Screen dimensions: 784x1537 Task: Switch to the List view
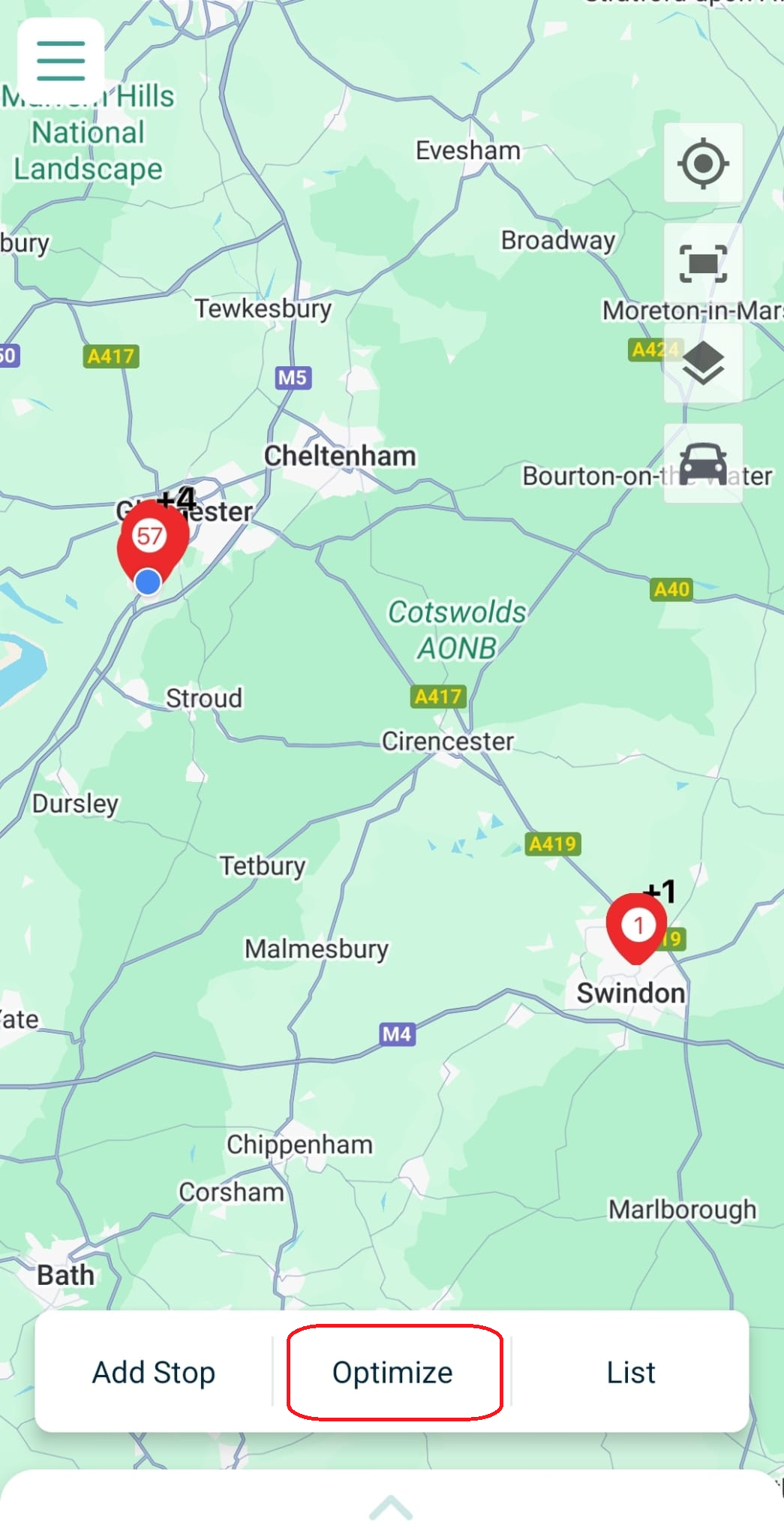coord(630,1372)
